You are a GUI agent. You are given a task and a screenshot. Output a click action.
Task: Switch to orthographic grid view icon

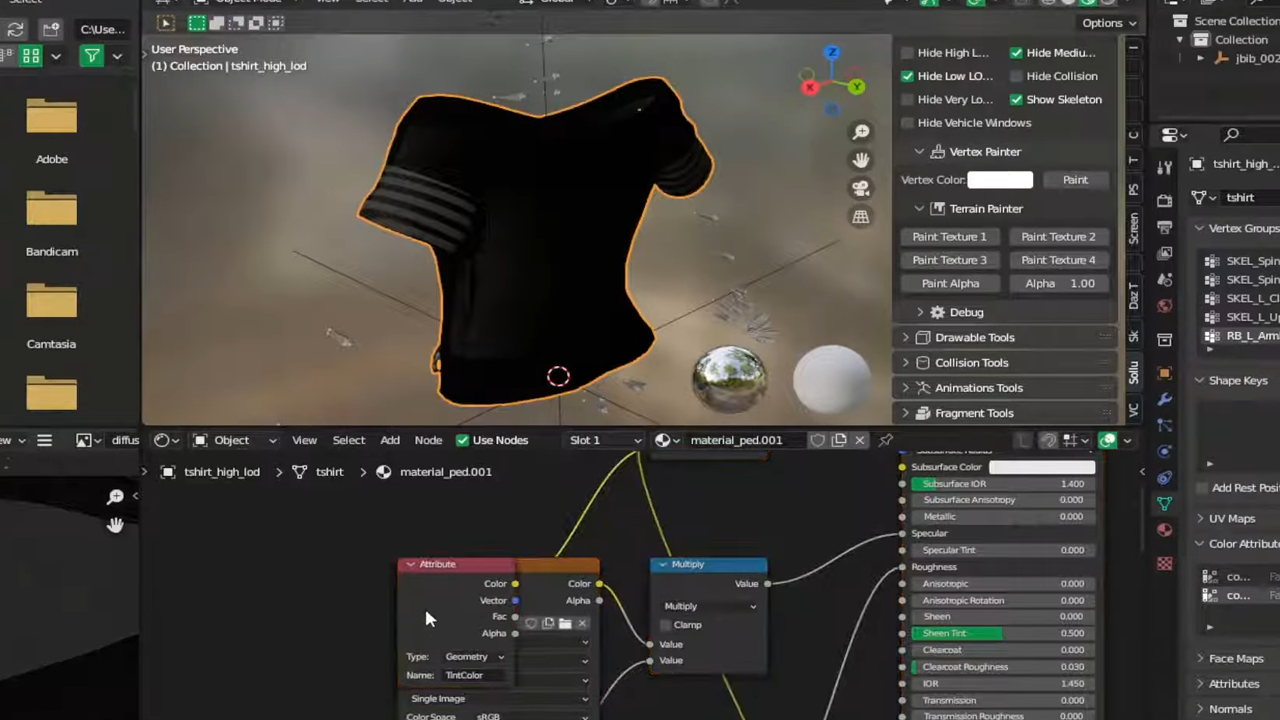coord(860,217)
